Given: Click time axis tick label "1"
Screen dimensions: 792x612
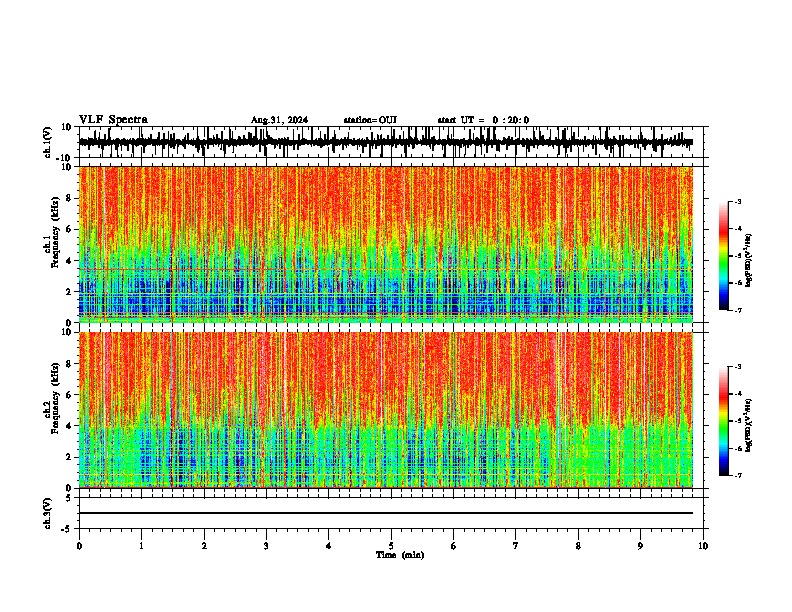Looking at the screenshot, I should click(x=141, y=546).
